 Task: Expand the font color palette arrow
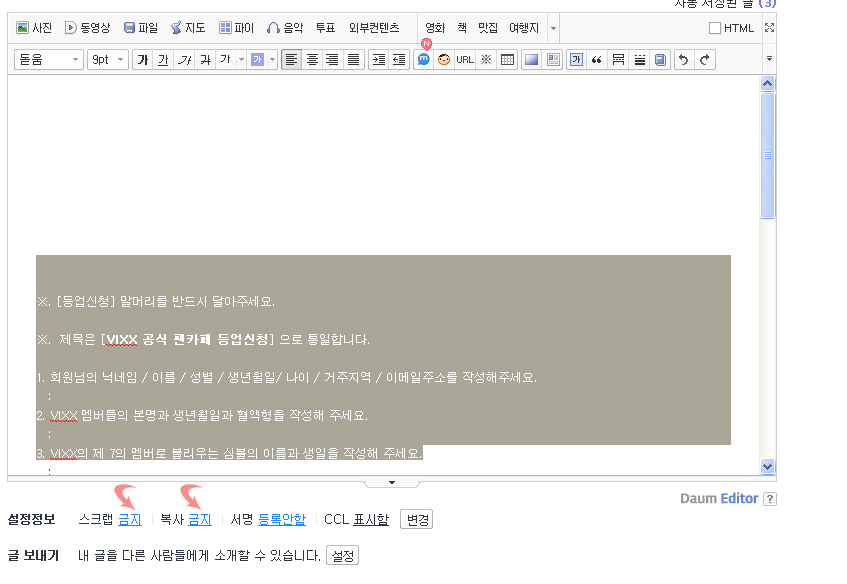point(241,59)
